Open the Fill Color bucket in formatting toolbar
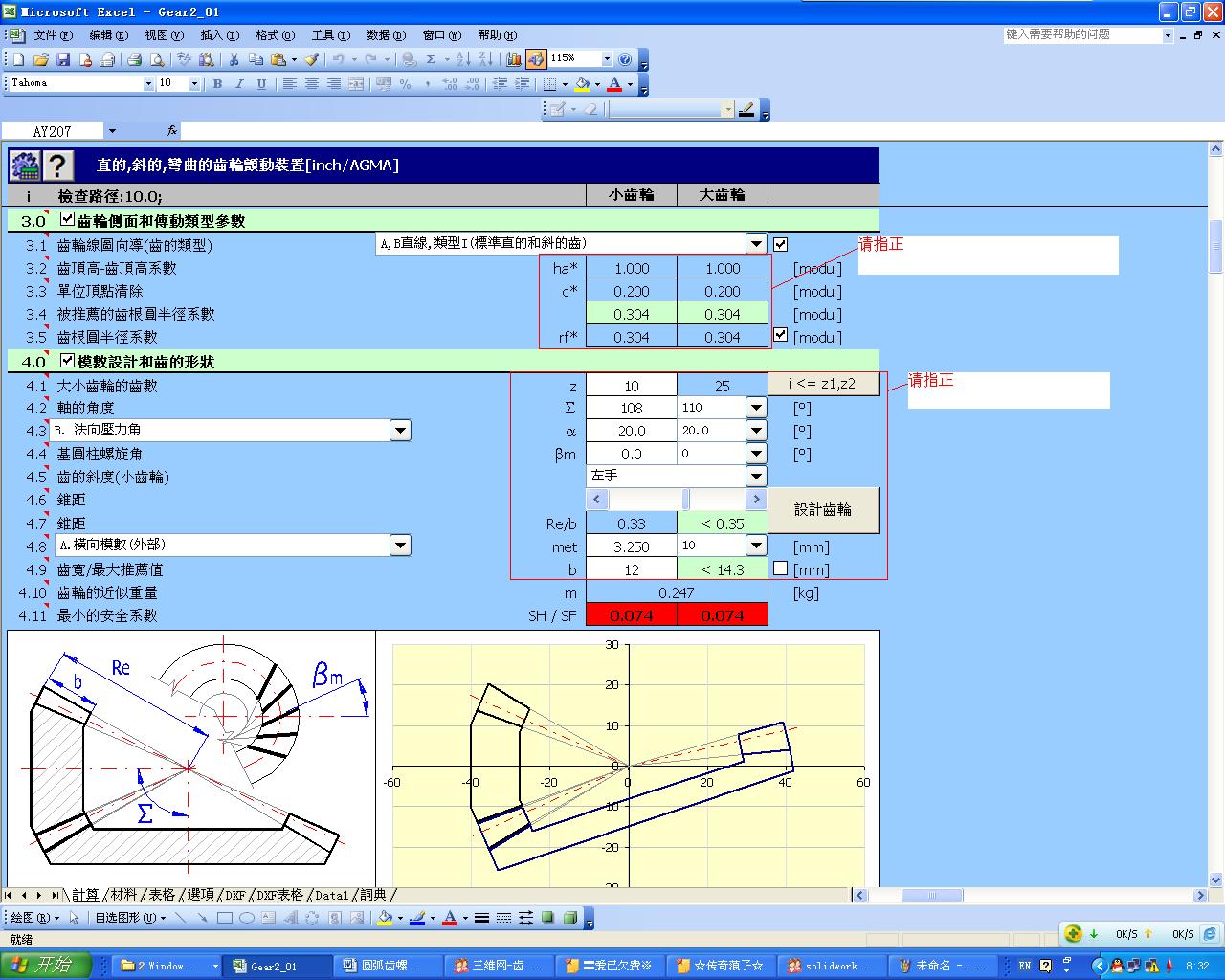Image resolution: width=1225 pixels, height=980 pixels. (582, 84)
